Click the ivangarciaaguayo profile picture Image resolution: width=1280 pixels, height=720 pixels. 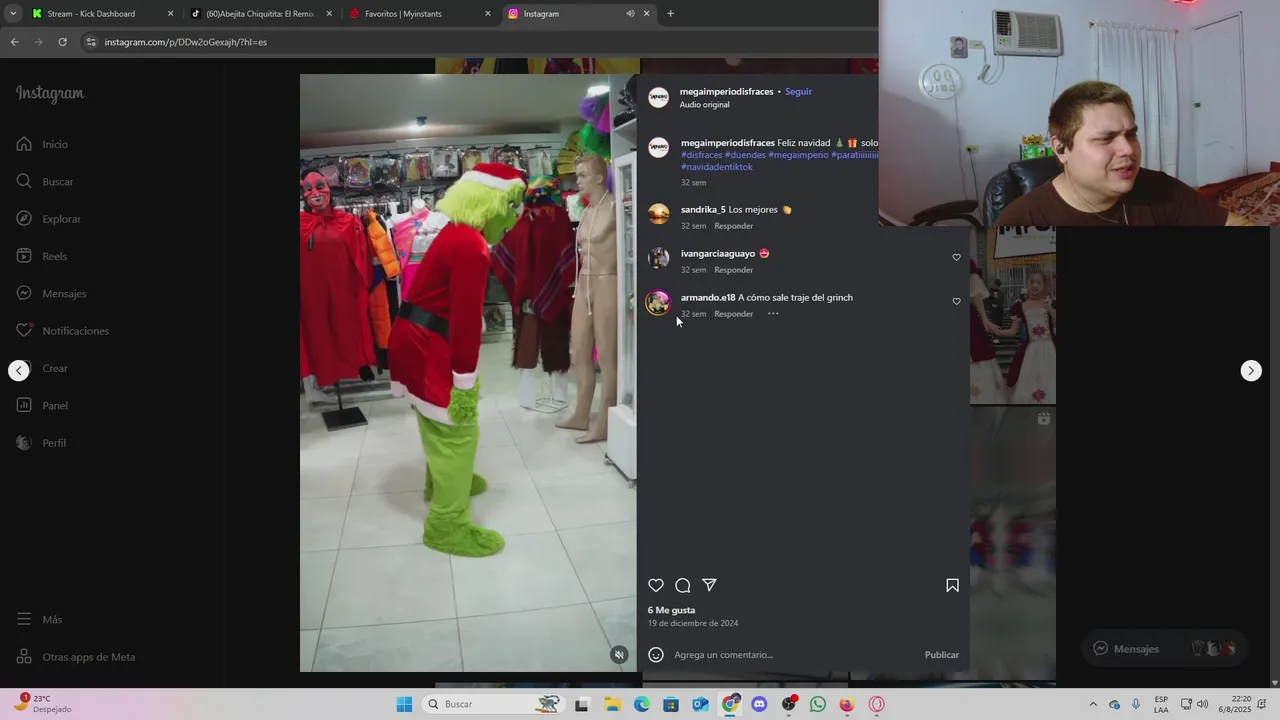click(x=658, y=258)
